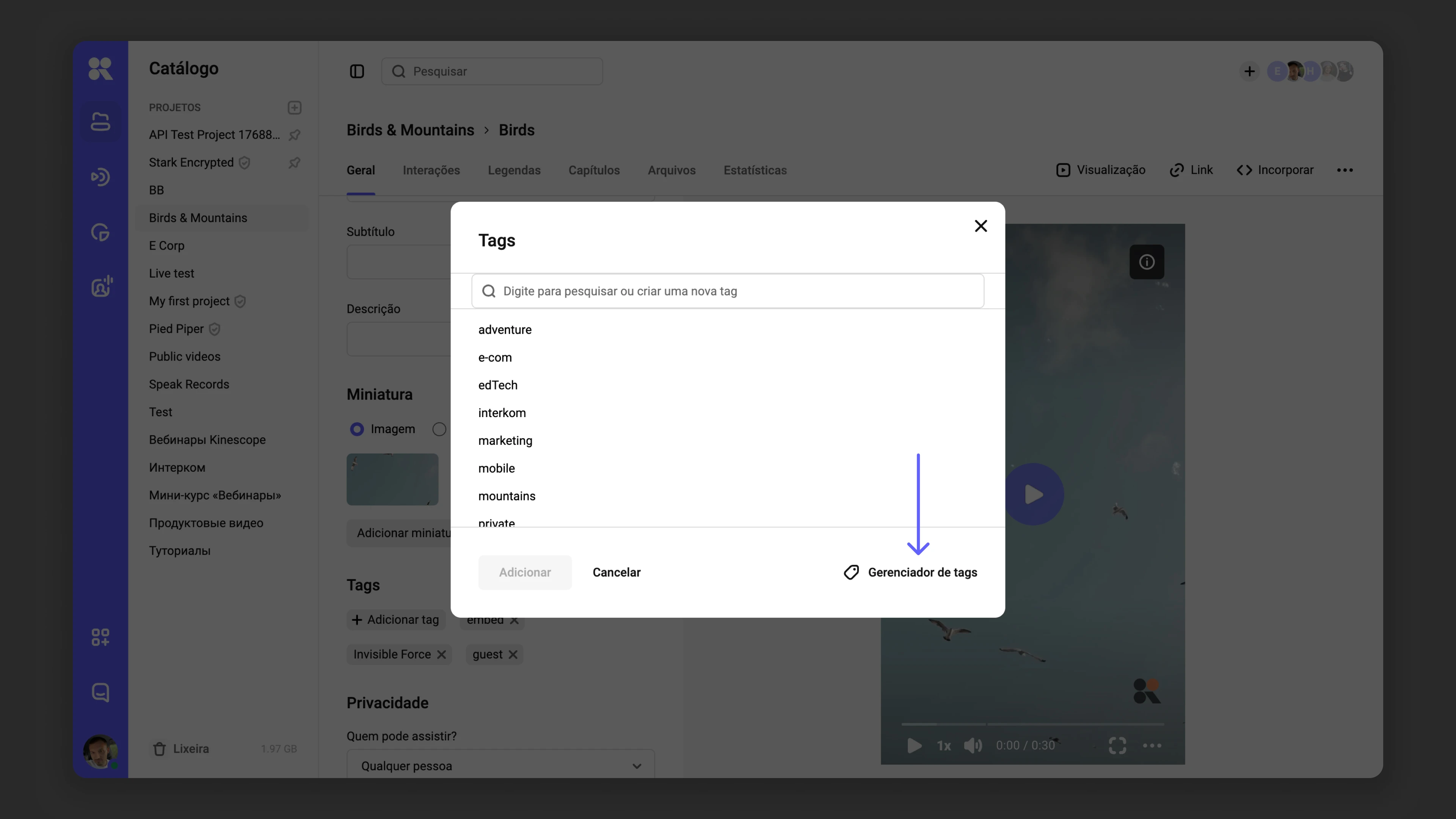Screen dimensions: 1456x819
Task: Click the Adicionar tag button
Action: pyautogui.click(x=395, y=620)
